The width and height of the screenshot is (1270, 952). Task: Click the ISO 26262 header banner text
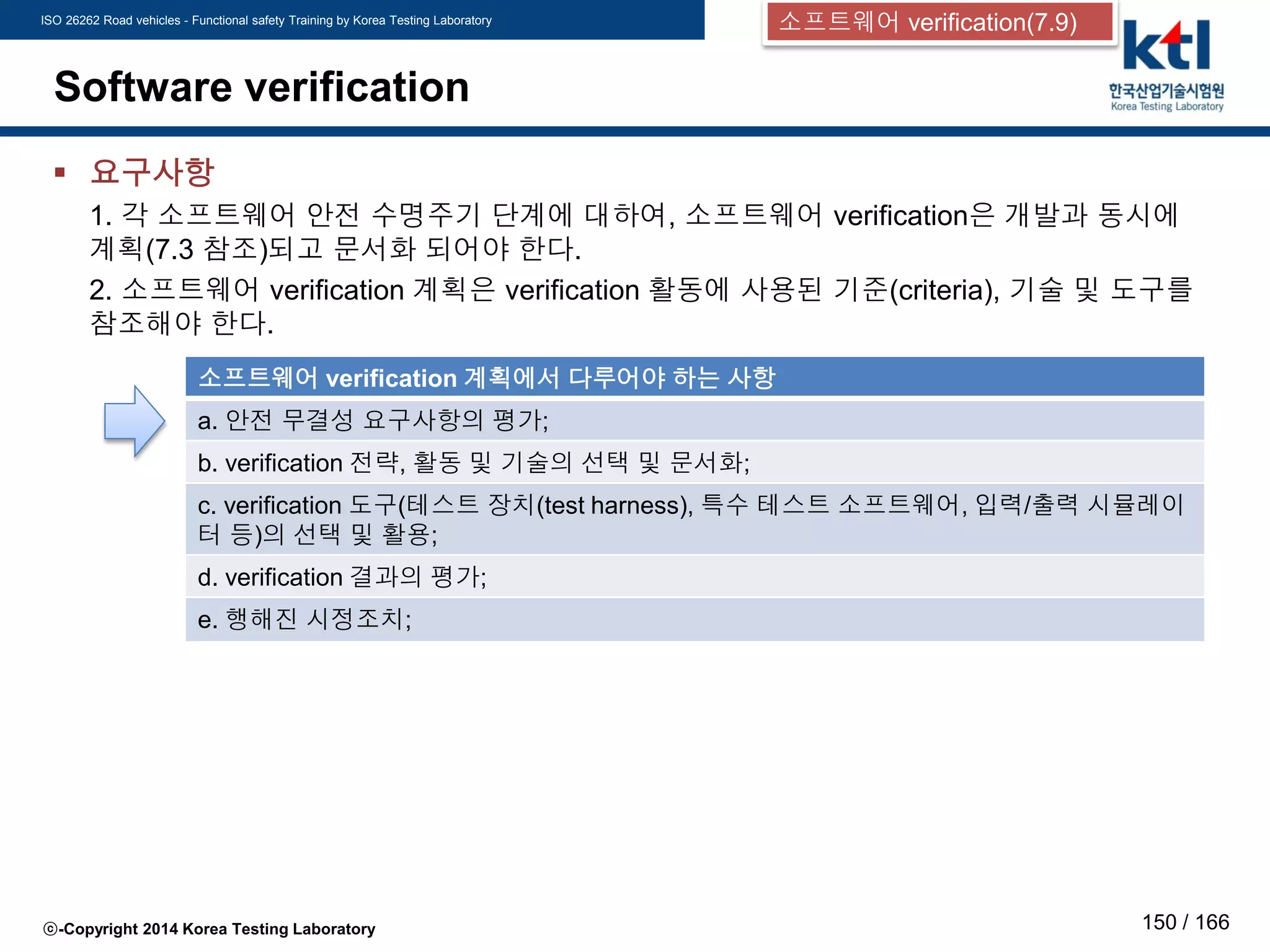(266, 20)
